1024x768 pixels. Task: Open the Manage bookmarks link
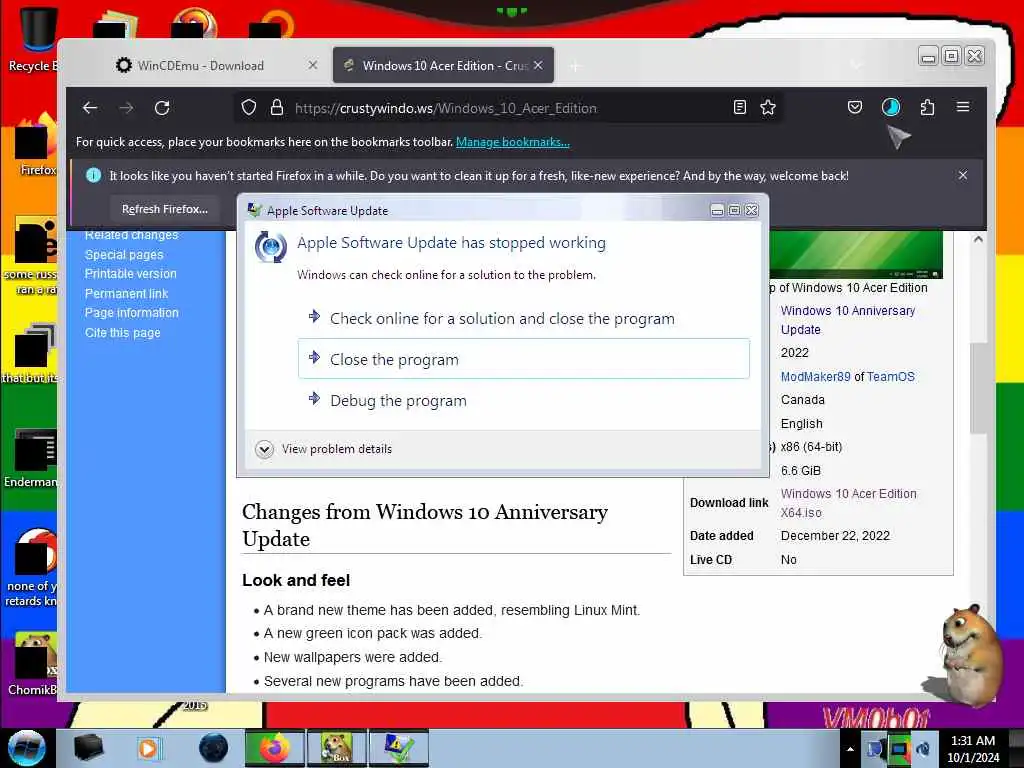point(513,142)
